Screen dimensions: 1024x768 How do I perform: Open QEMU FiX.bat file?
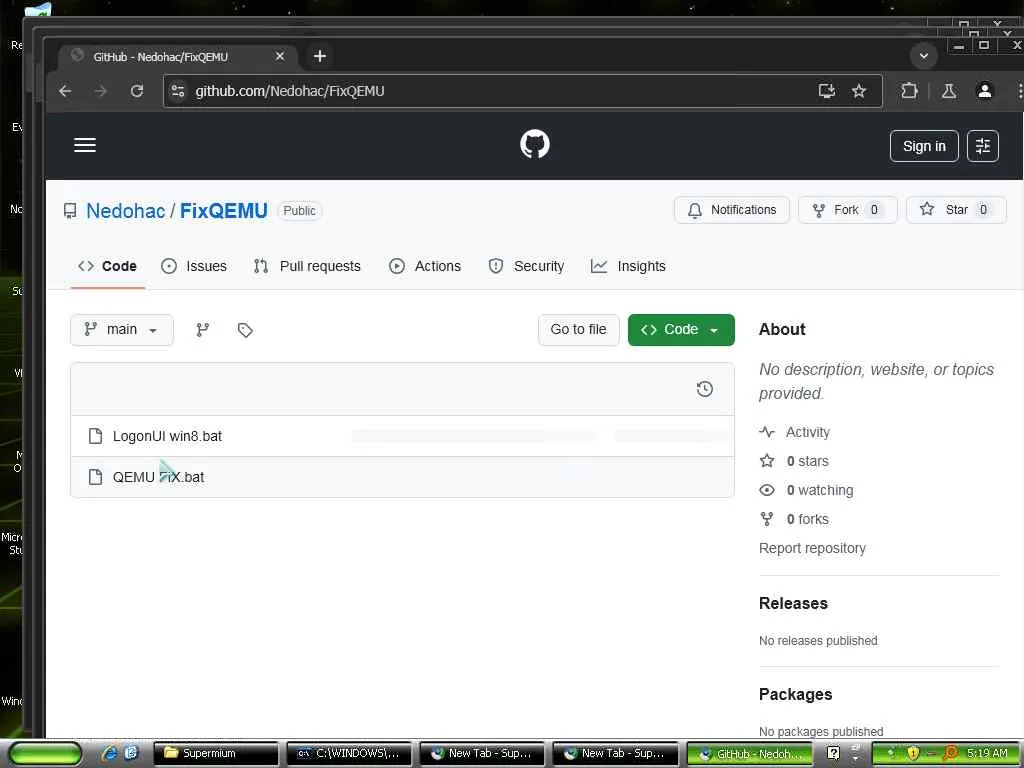(x=158, y=477)
